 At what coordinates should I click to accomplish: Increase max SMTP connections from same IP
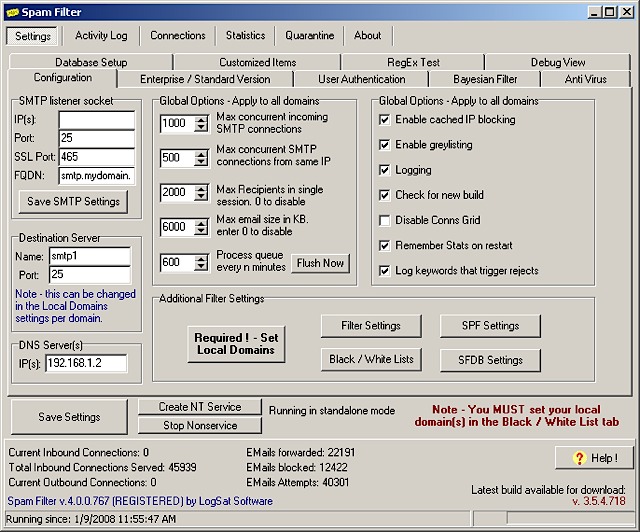pyautogui.click(x=201, y=154)
